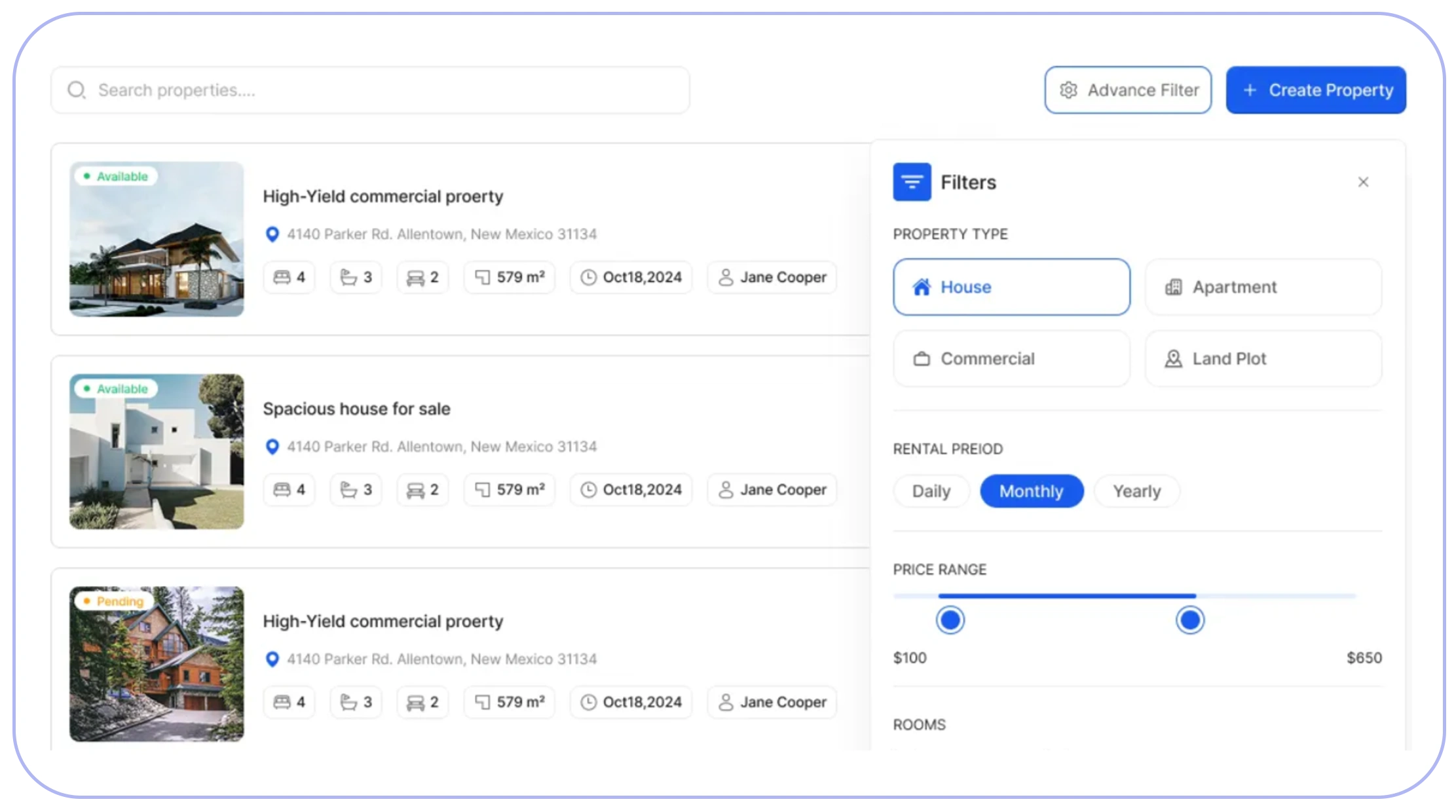This screenshot has height=812, width=1456.
Task: Select the House property type
Action: [1011, 287]
